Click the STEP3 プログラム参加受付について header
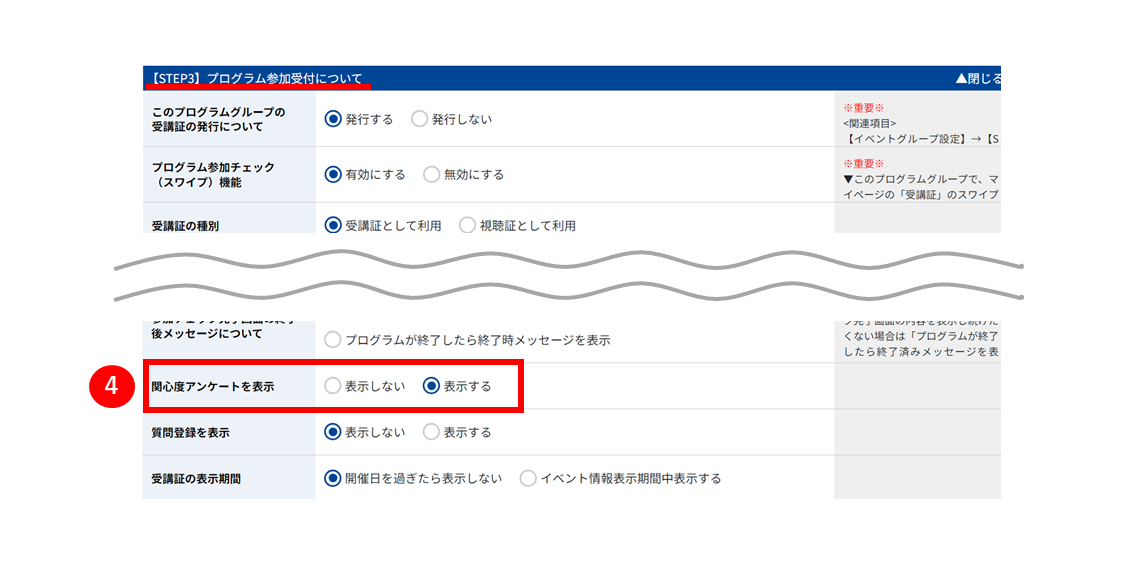Screen dimensions: 1123x571 coord(256,78)
